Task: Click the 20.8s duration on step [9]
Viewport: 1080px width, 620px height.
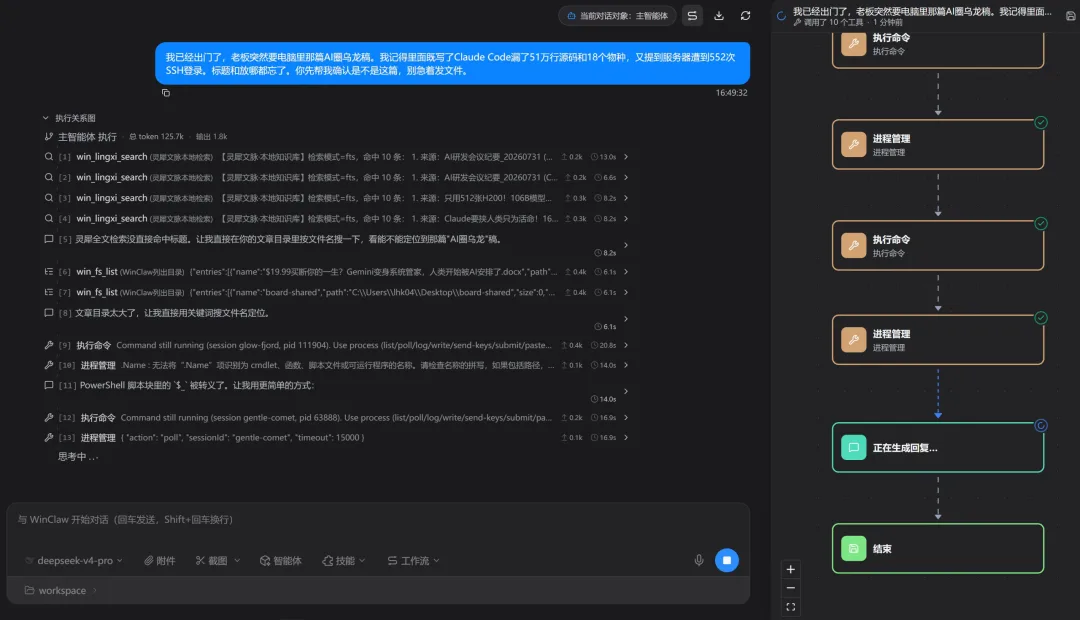Action: click(603, 345)
